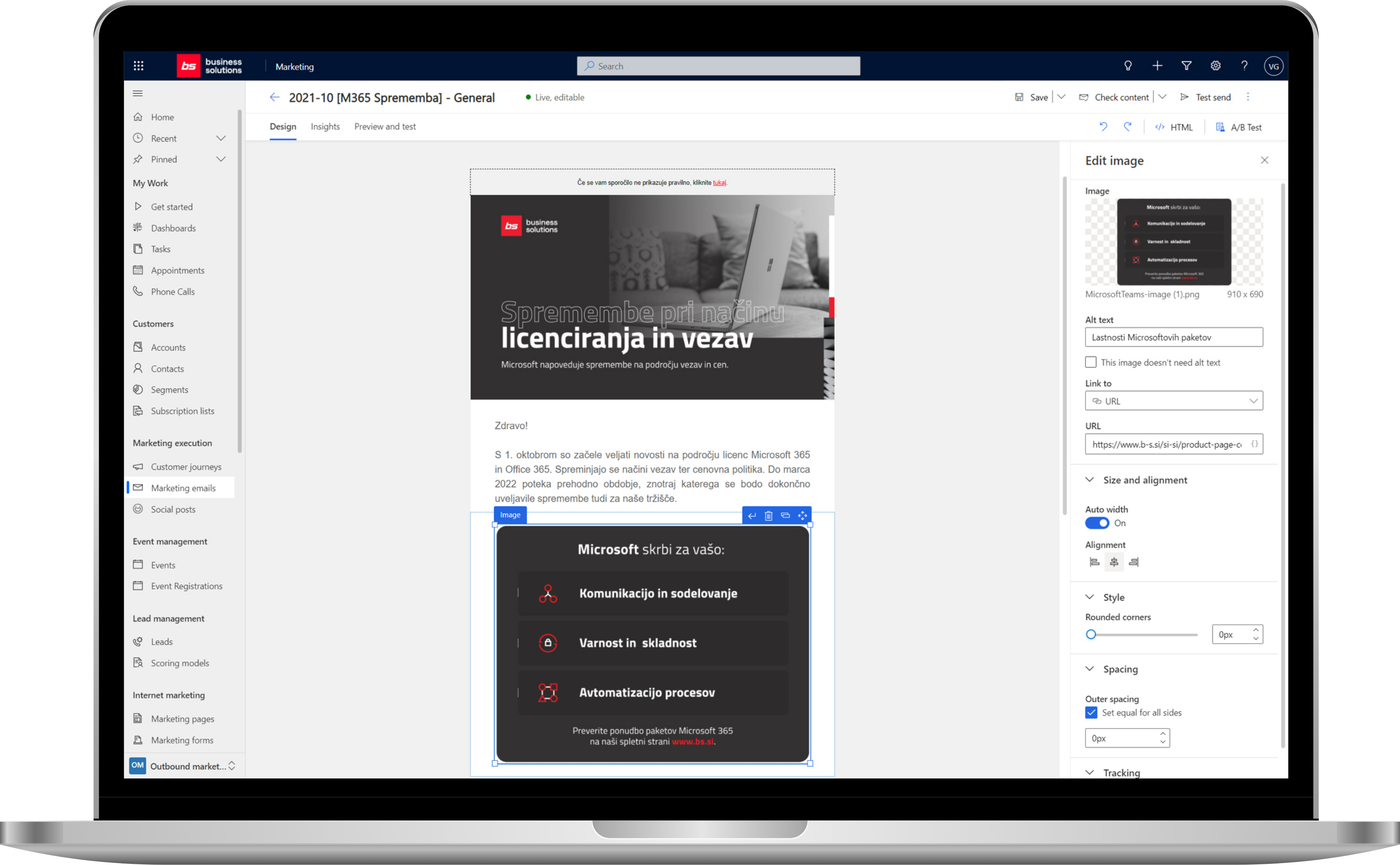Viewport: 1400px width, 865px height.
Task: Collapse the Spacing section
Action: coord(1090,668)
